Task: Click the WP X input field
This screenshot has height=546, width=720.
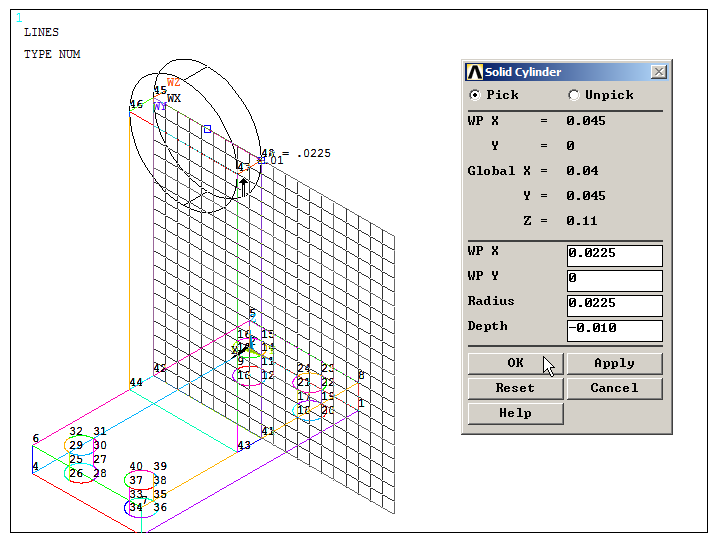Action: (x=614, y=255)
